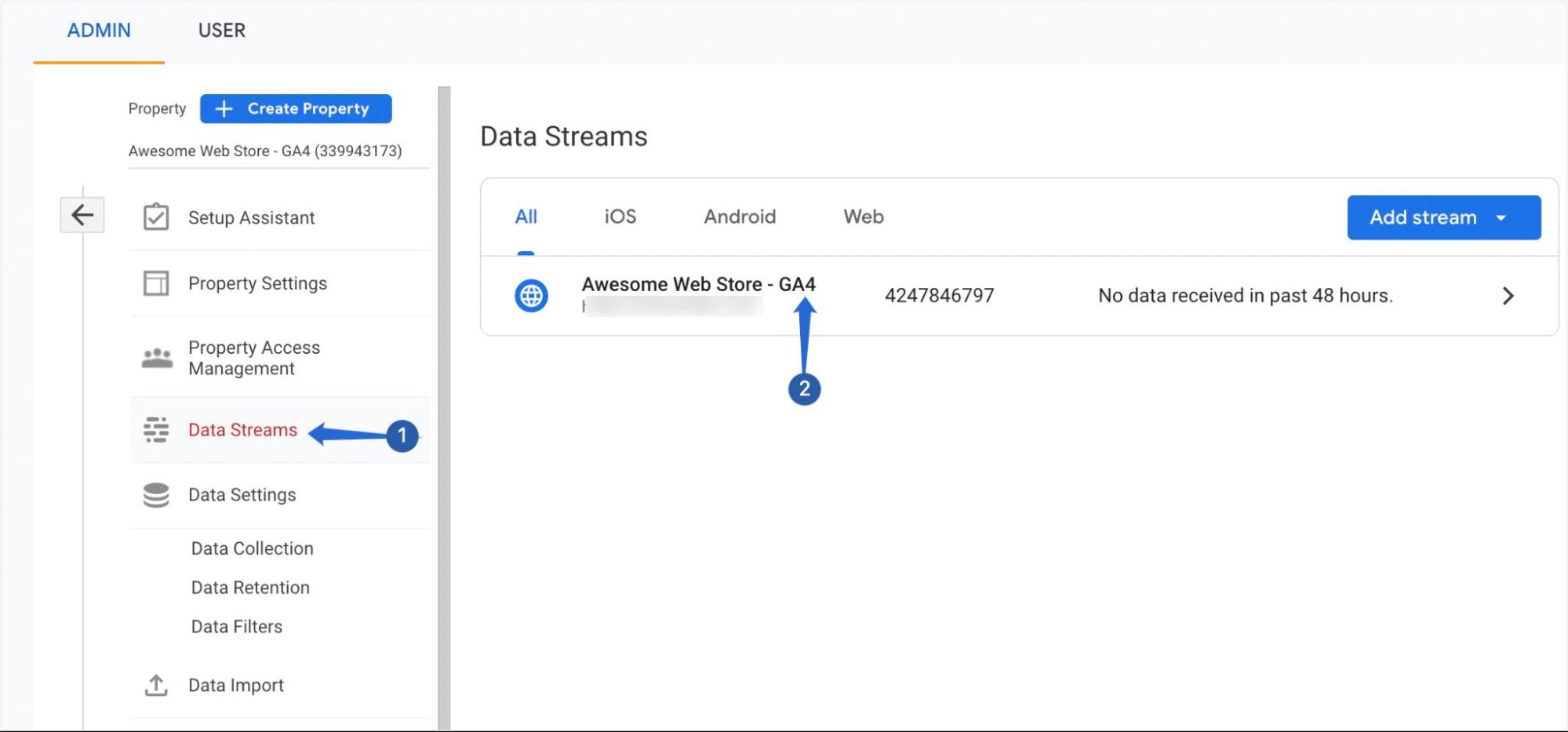Image resolution: width=1568 pixels, height=732 pixels.
Task: Switch to the USER tab
Action: [x=222, y=31]
